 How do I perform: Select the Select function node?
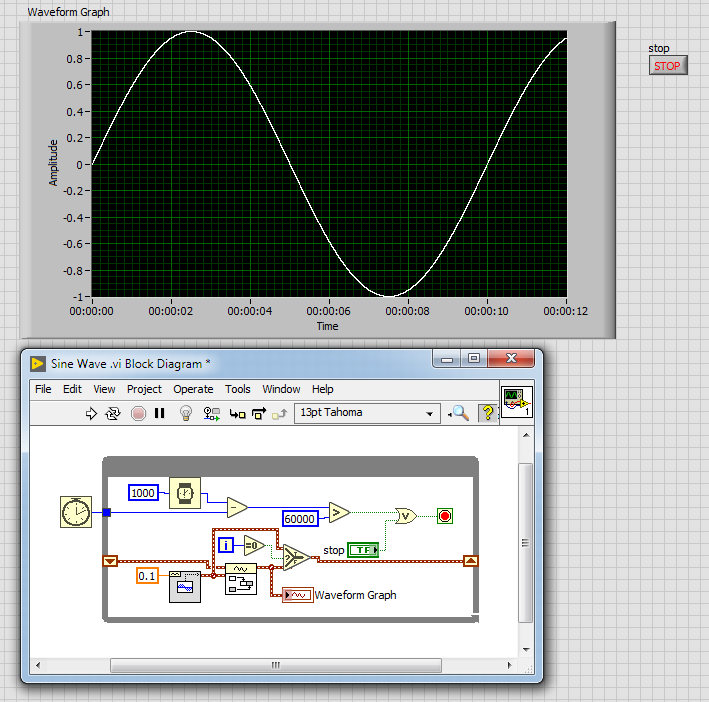click(296, 558)
